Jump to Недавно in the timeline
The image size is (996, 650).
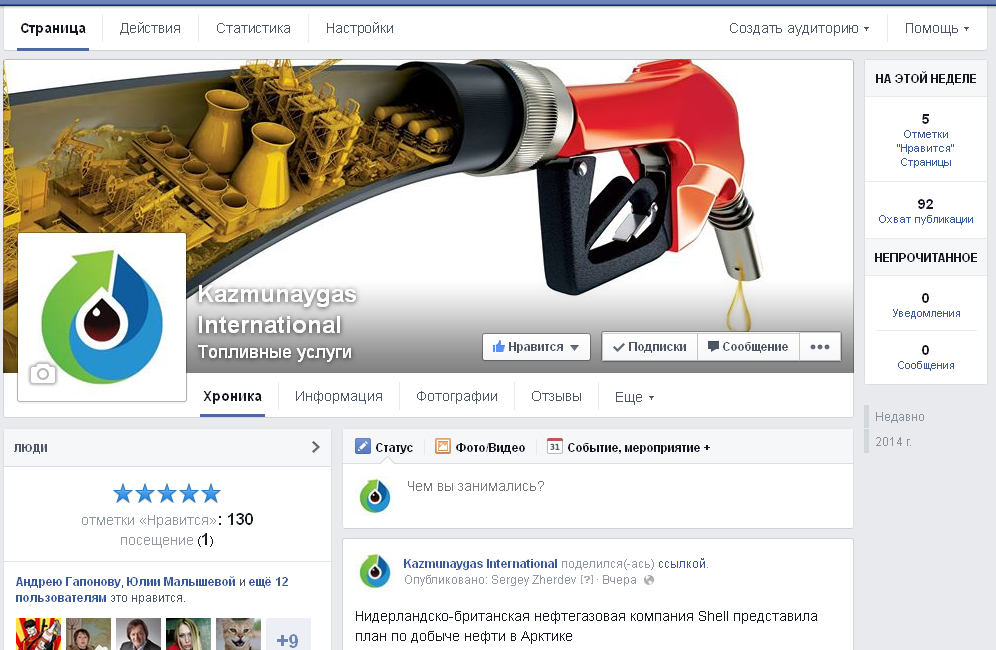[899, 417]
